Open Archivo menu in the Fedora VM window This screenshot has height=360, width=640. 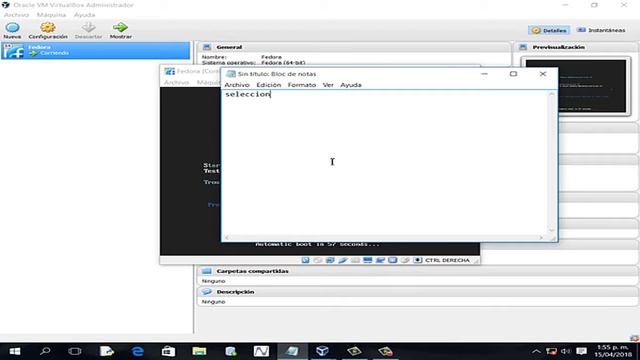tap(176, 82)
